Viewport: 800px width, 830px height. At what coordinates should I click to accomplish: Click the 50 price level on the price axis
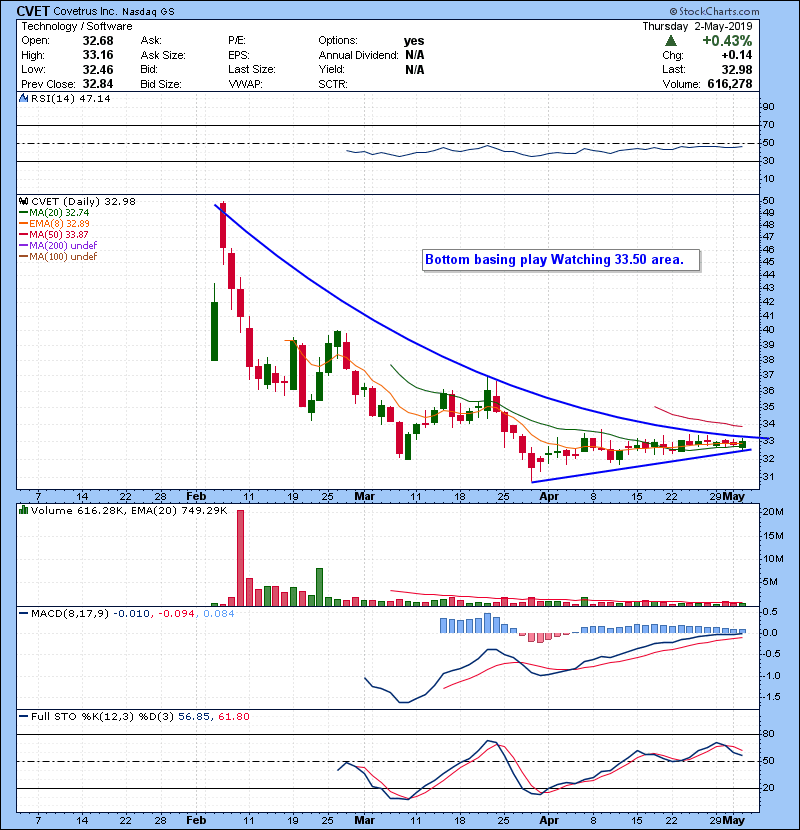(768, 201)
